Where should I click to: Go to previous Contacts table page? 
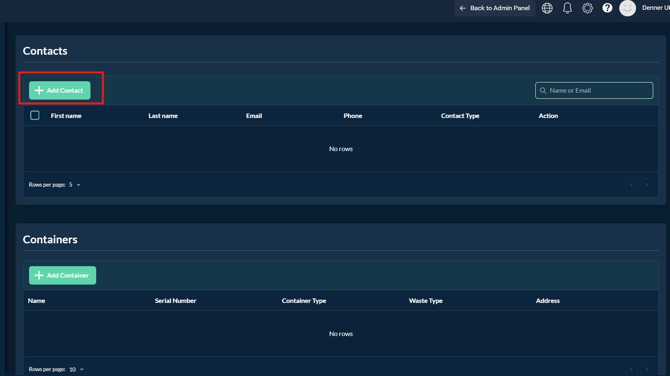click(631, 185)
